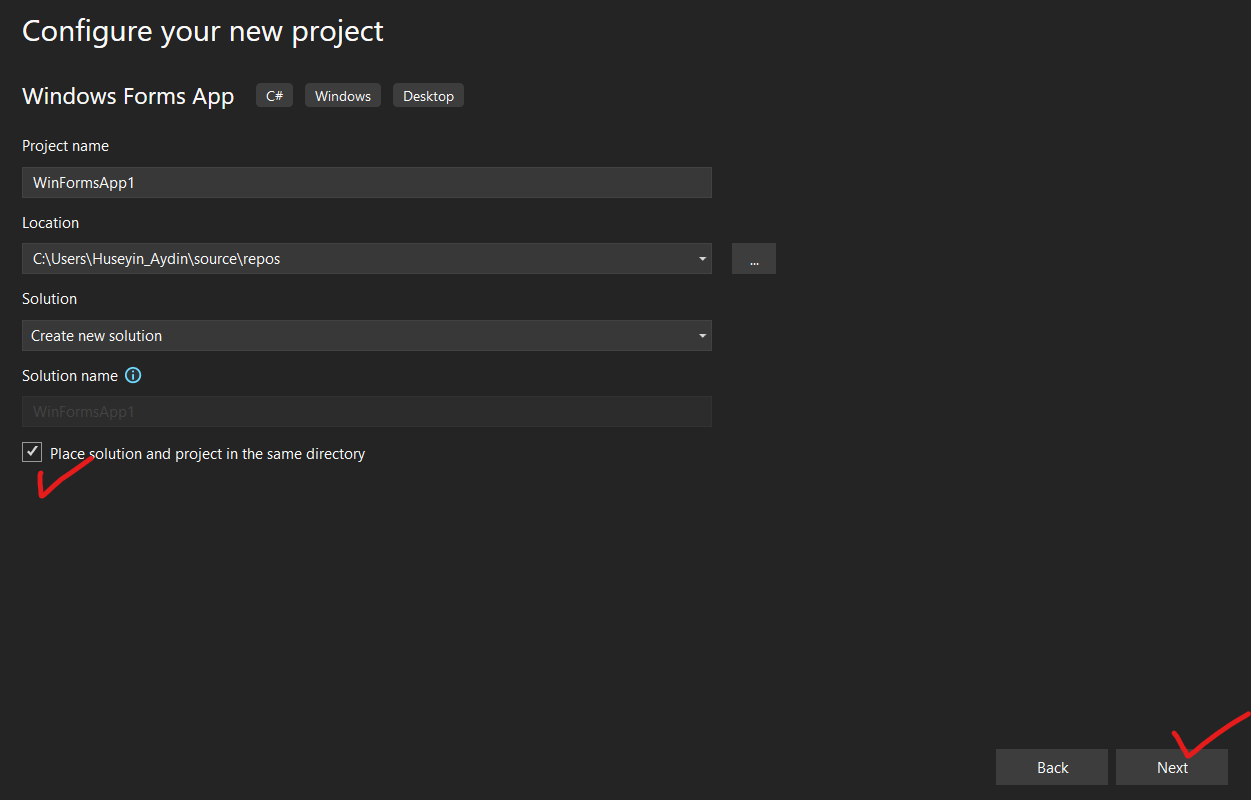Expand the Solution dropdown arrow

702,336
